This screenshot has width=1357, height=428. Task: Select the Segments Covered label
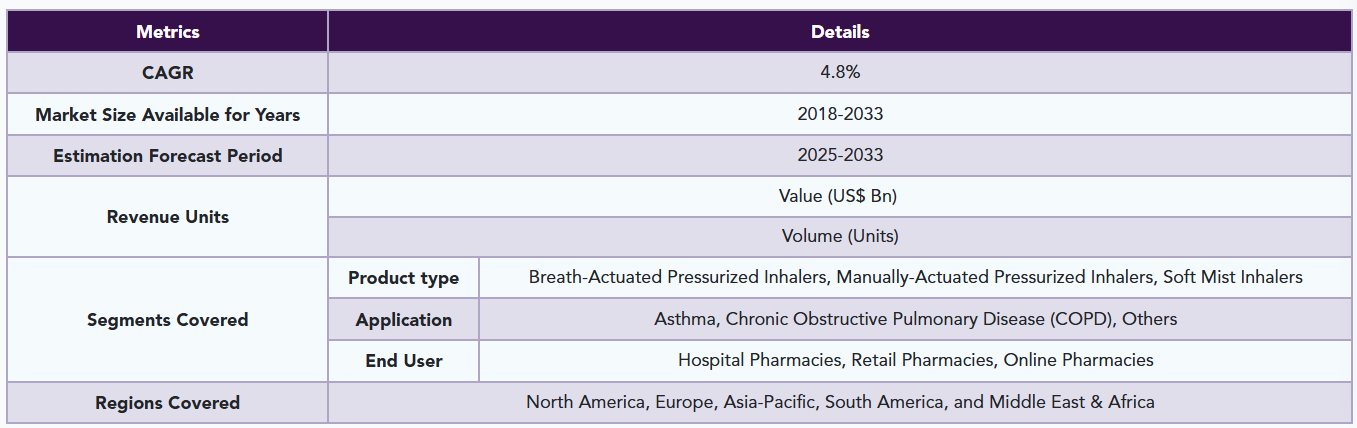[168, 319]
